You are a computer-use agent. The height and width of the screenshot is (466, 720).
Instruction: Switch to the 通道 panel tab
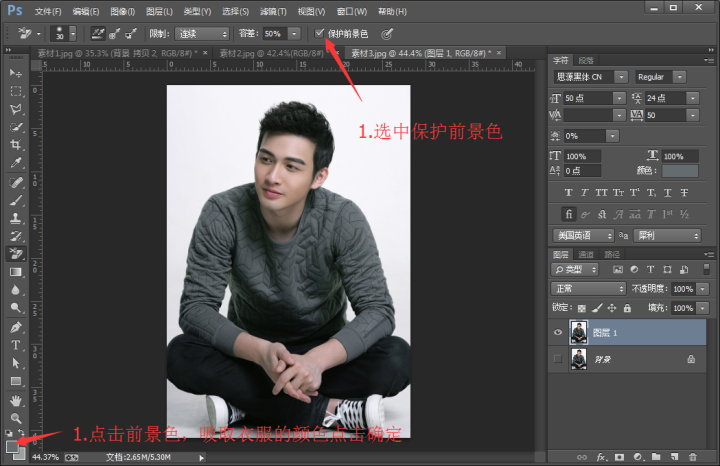588,254
